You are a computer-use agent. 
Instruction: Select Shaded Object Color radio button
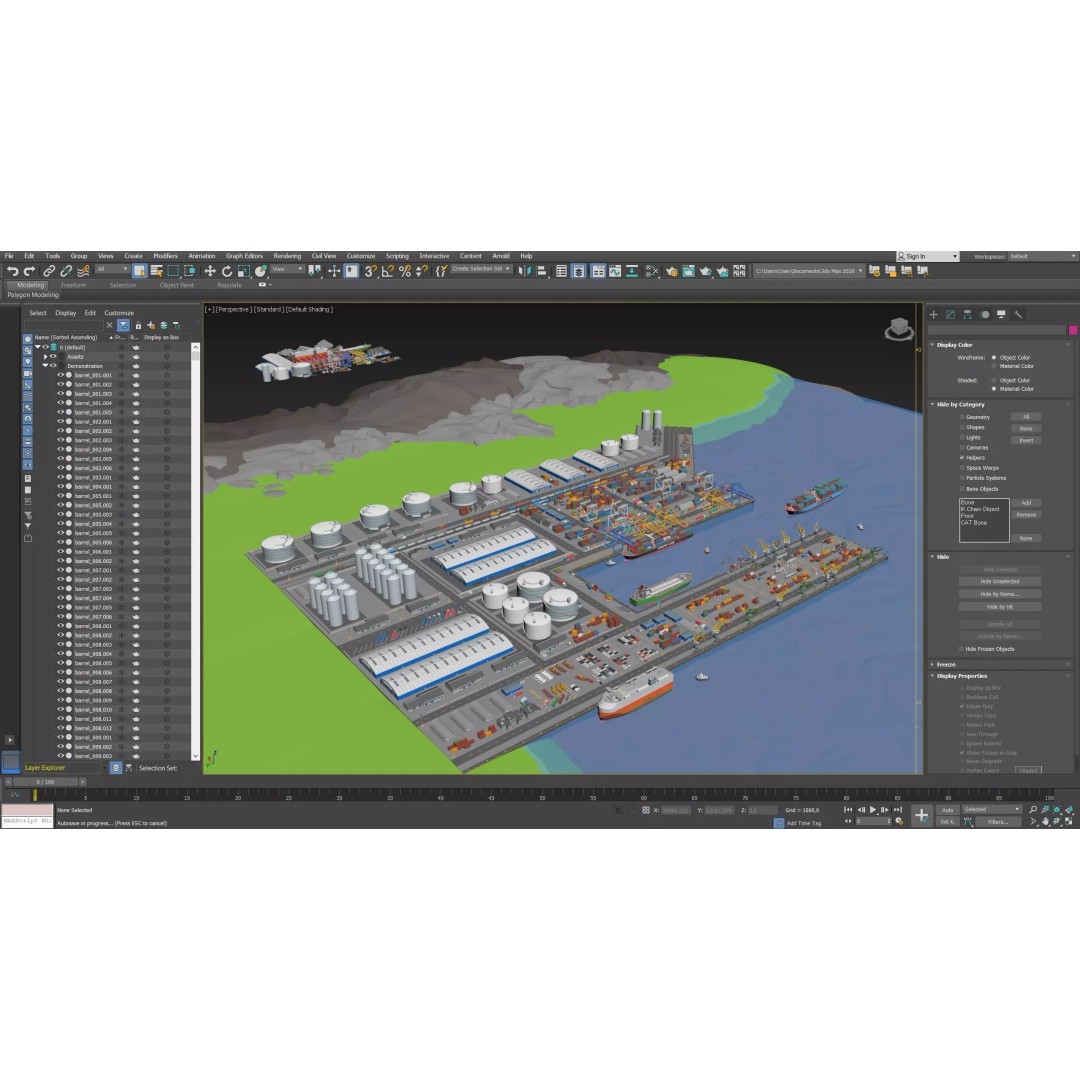[993, 380]
